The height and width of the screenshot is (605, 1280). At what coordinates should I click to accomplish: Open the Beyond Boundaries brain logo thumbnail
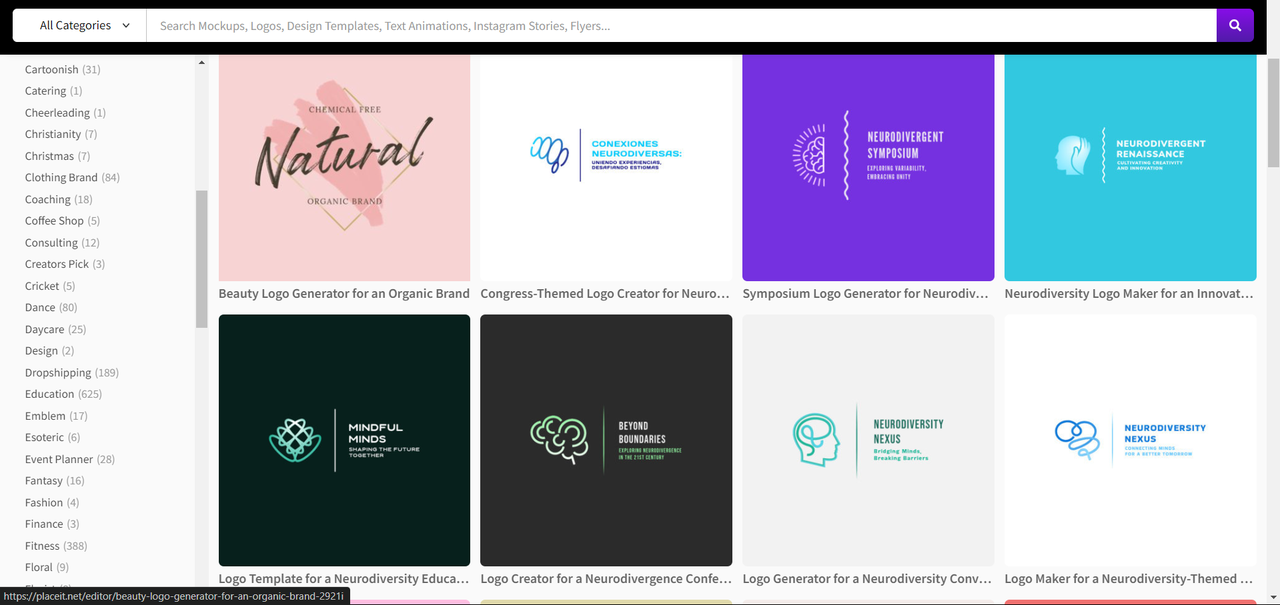[606, 440]
